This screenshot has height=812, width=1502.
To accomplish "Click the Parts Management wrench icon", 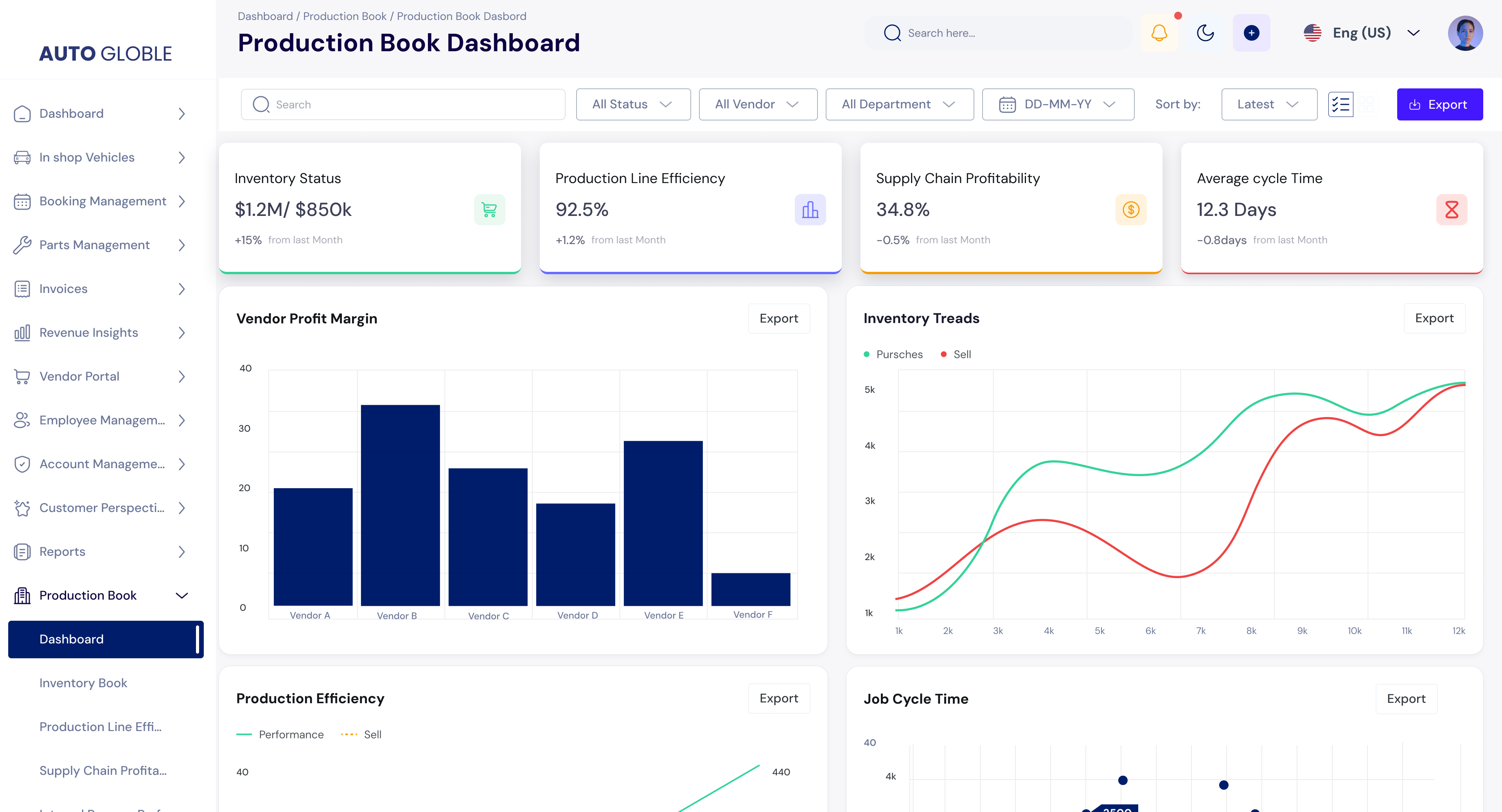I will click(x=22, y=245).
